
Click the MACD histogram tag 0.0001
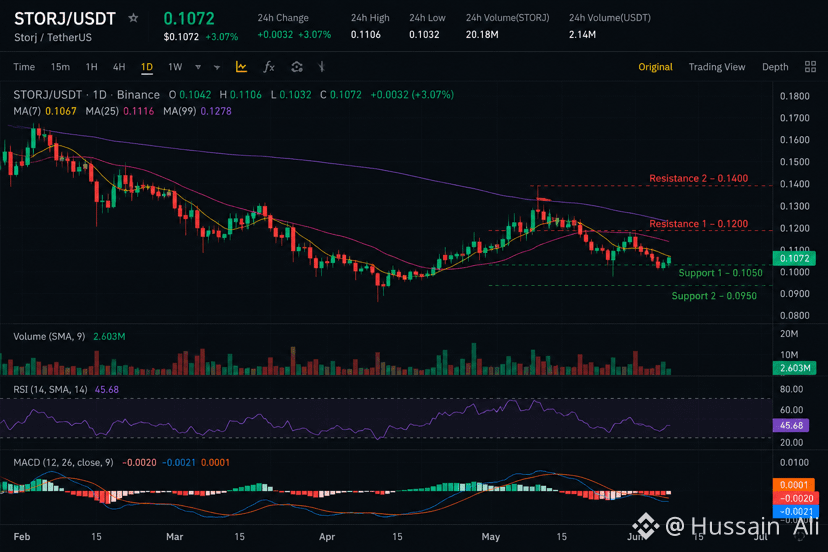[x=794, y=485]
